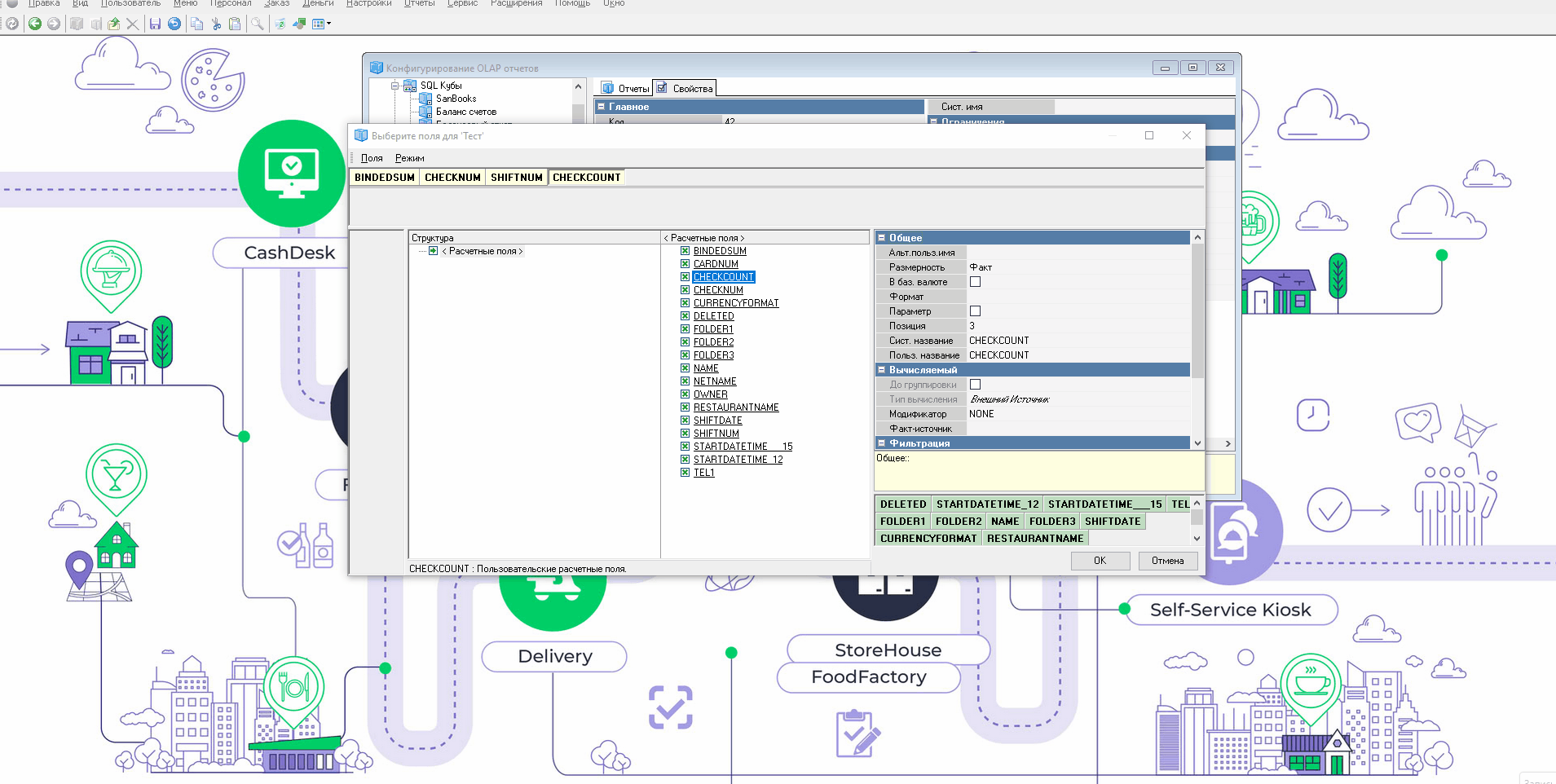Image resolution: width=1556 pixels, height=784 pixels.
Task: Collapse the 'Общее' properties section
Action: pyautogui.click(x=881, y=238)
